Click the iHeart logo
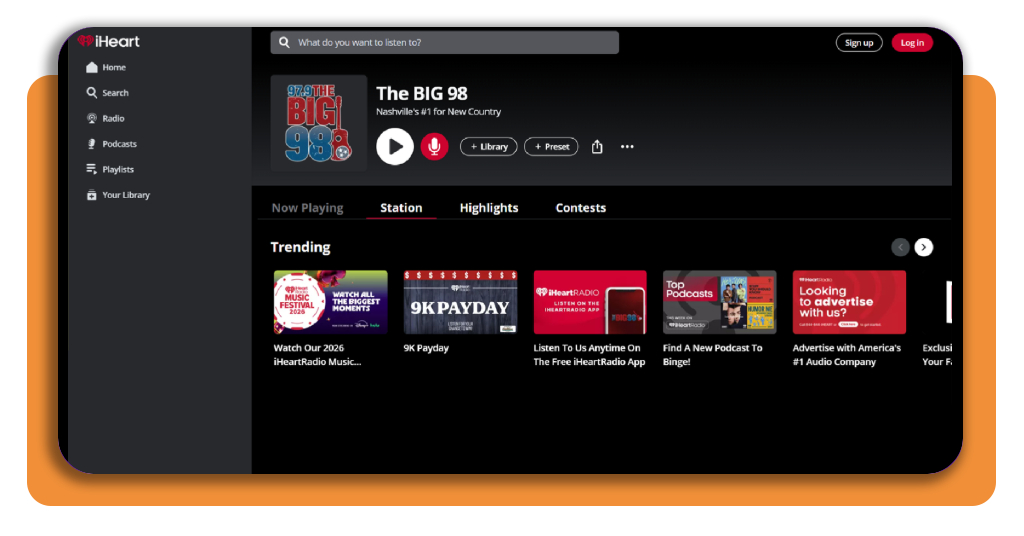Viewport: 1024px width, 536px height. pos(108,41)
